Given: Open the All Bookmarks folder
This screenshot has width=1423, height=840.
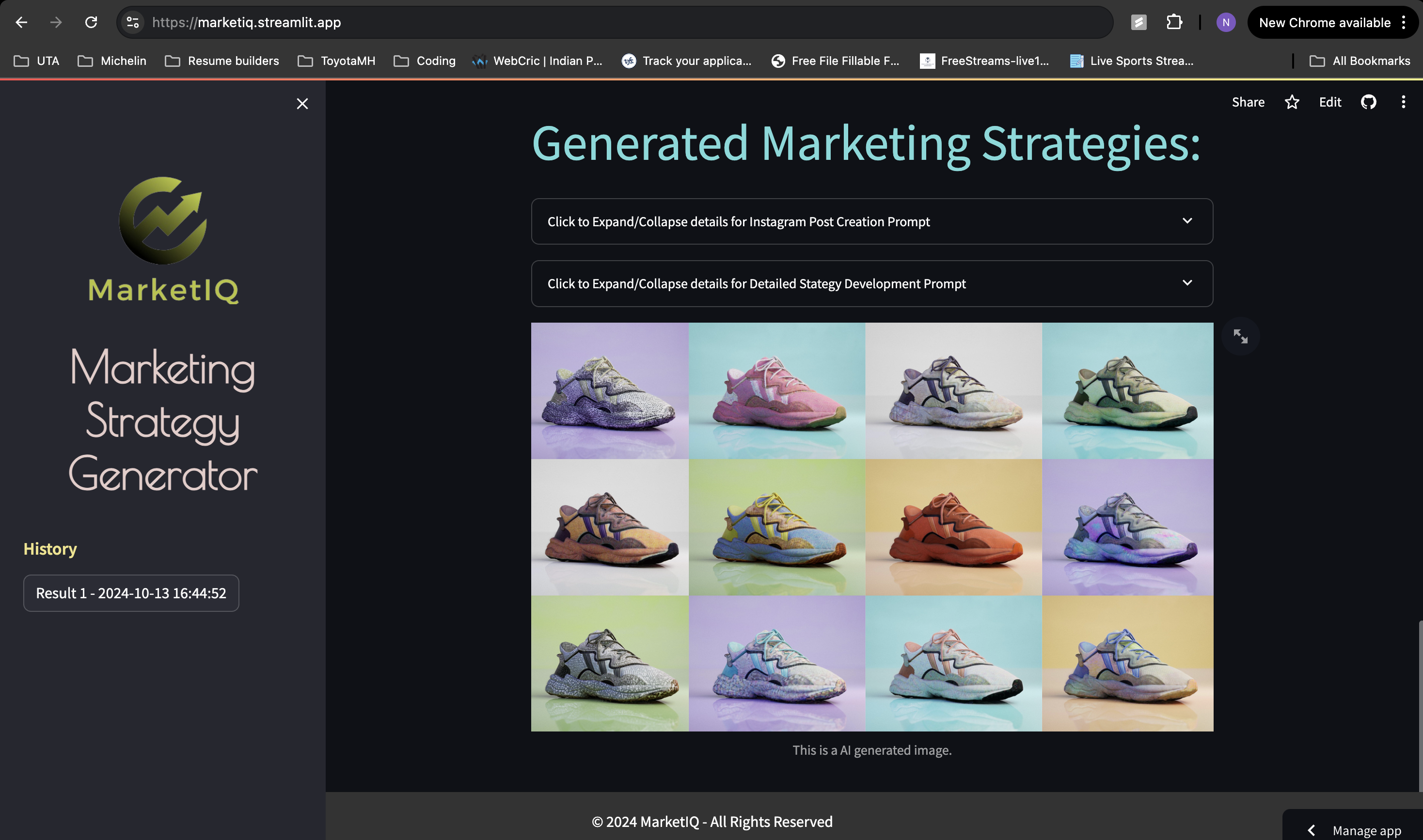Looking at the screenshot, I should (x=1360, y=61).
